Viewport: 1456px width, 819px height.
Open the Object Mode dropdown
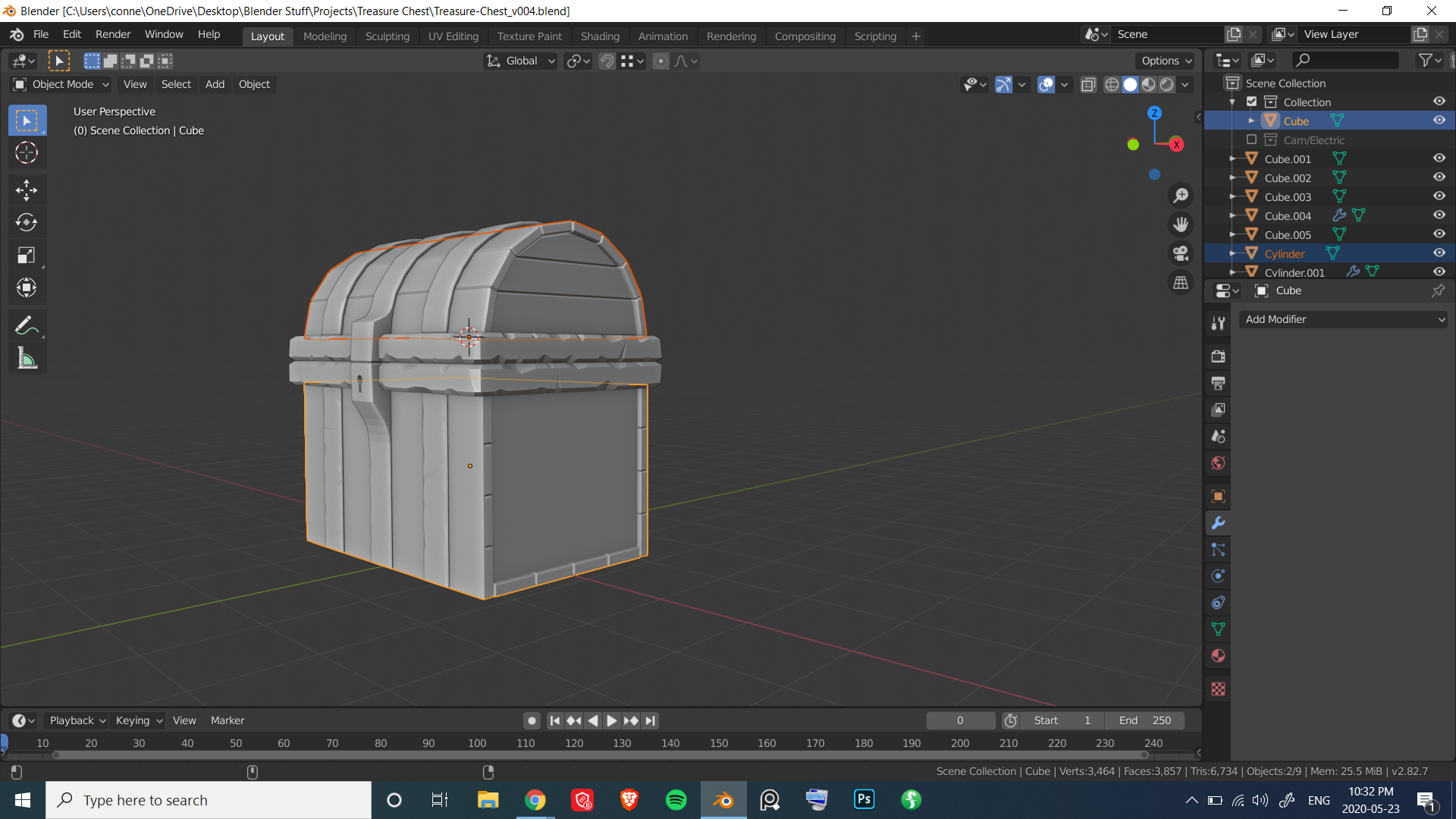point(62,84)
